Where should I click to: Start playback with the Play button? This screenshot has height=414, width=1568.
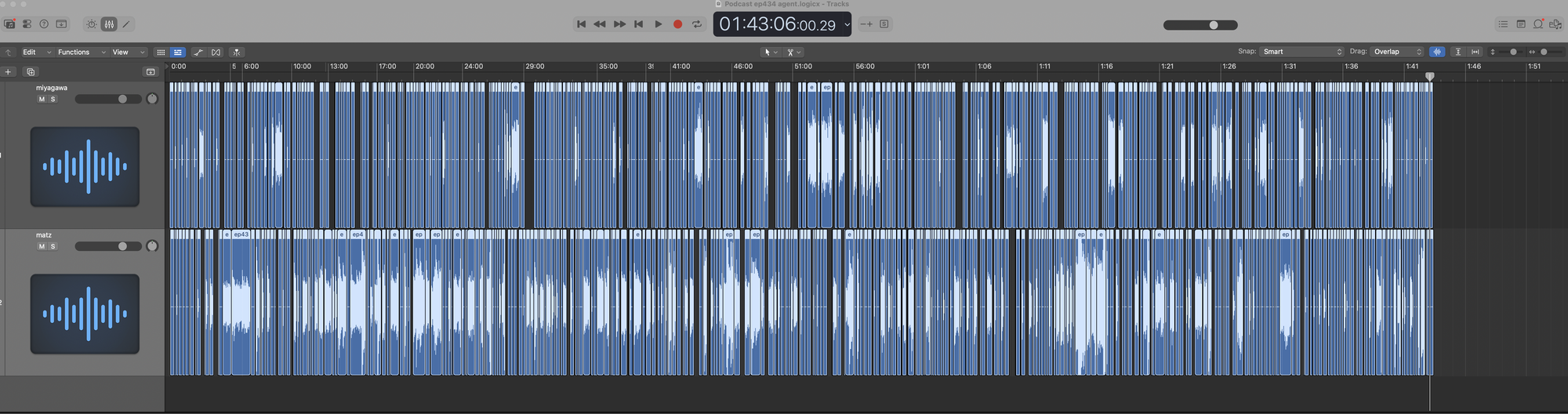(659, 24)
